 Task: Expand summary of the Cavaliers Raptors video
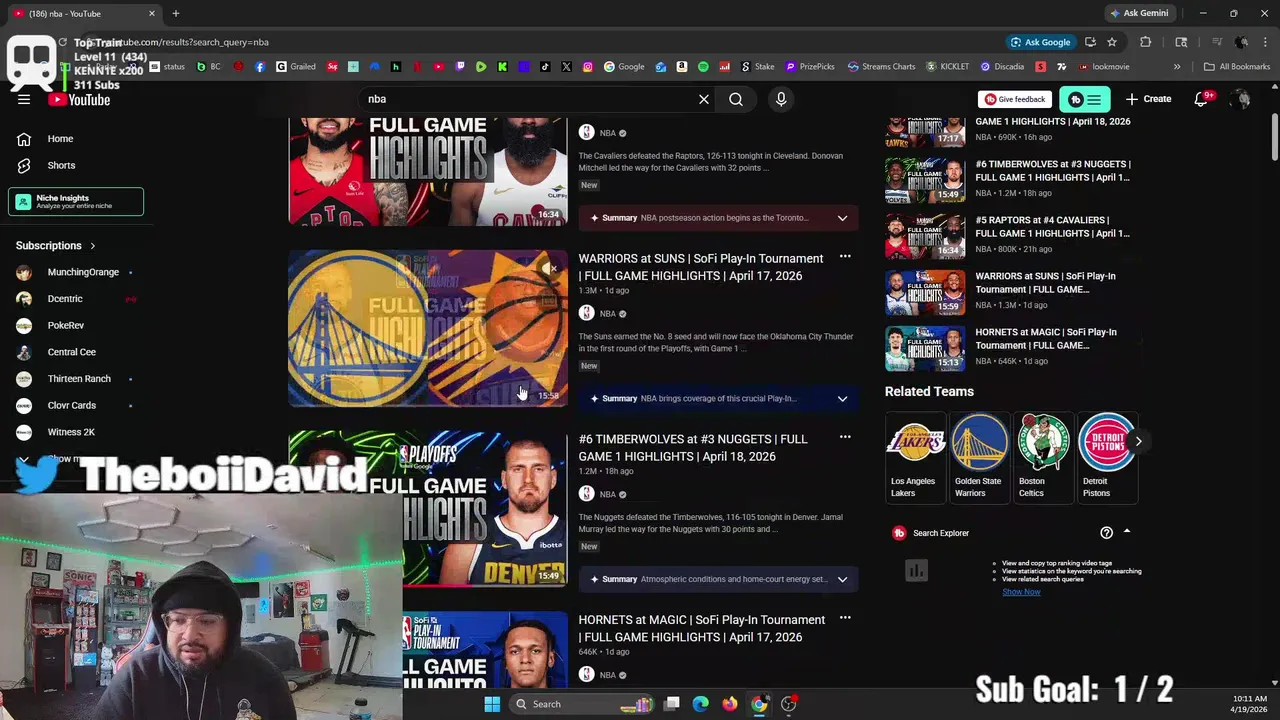coord(842,218)
